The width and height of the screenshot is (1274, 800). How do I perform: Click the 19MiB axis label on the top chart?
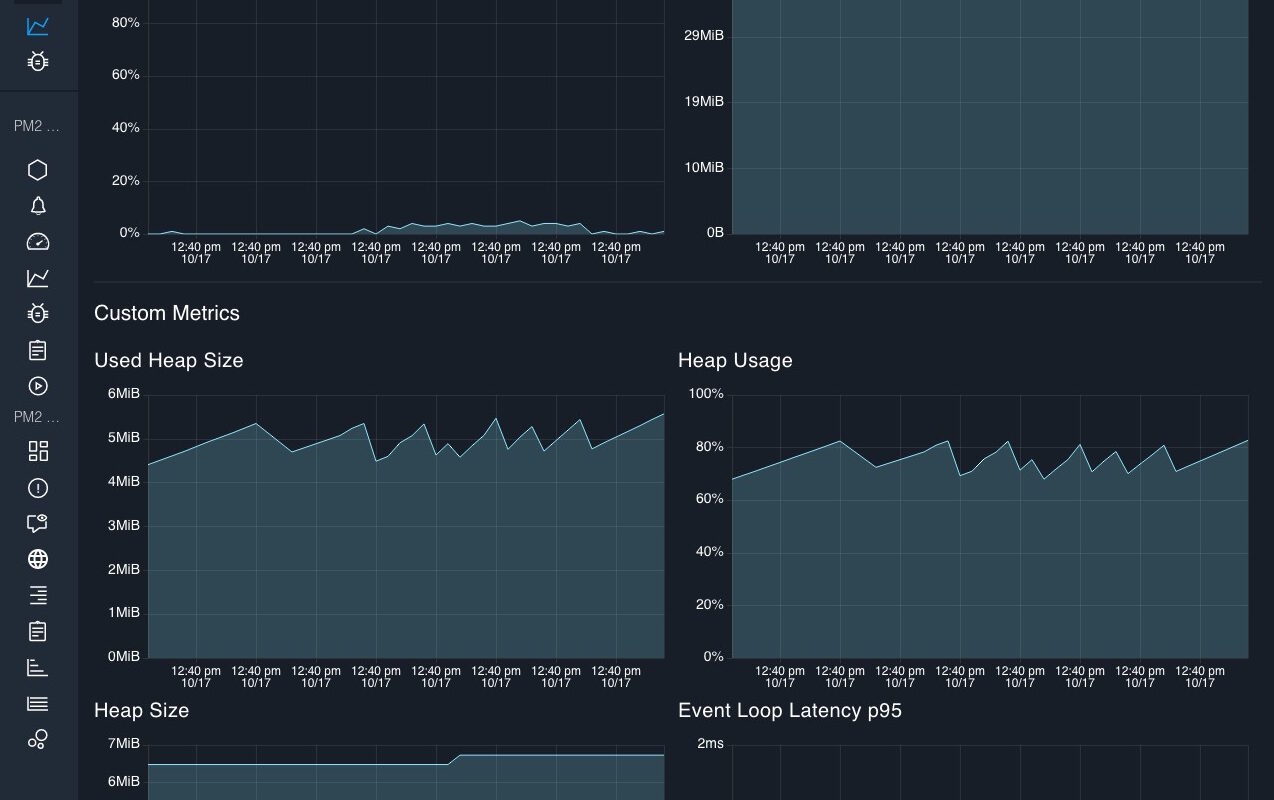704,102
